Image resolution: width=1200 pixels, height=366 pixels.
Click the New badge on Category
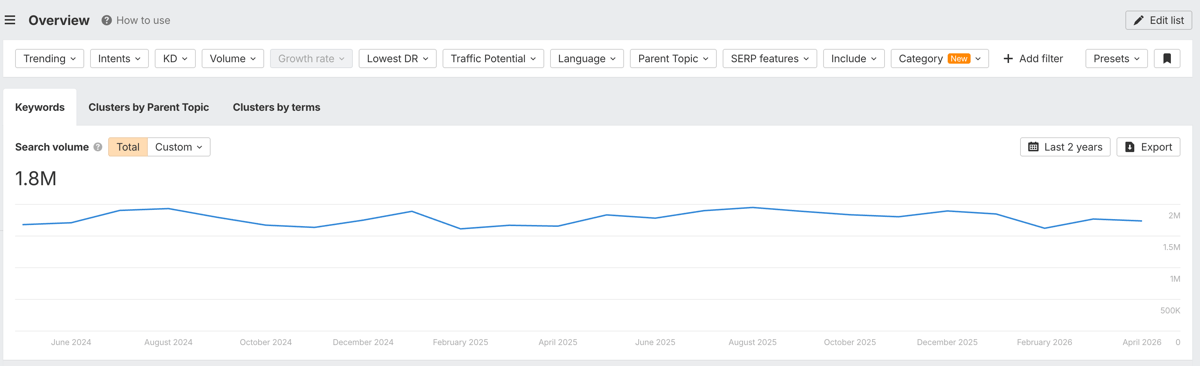click(x=959, y=59)
